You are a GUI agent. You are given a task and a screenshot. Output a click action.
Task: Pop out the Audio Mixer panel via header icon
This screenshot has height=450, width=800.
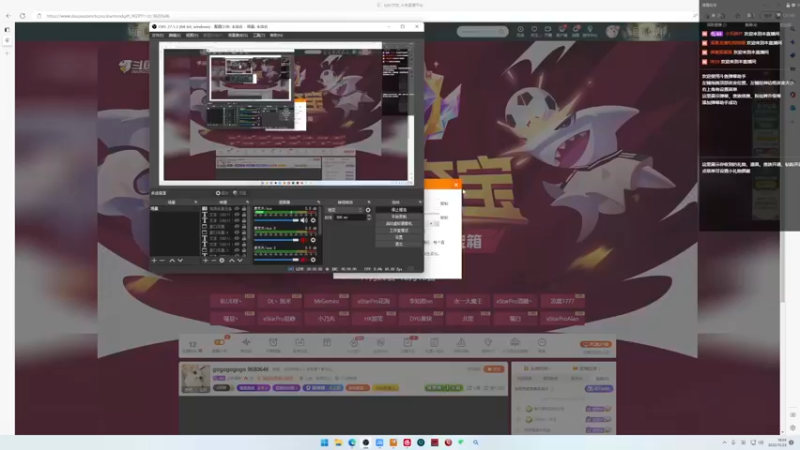coord(318,202)
